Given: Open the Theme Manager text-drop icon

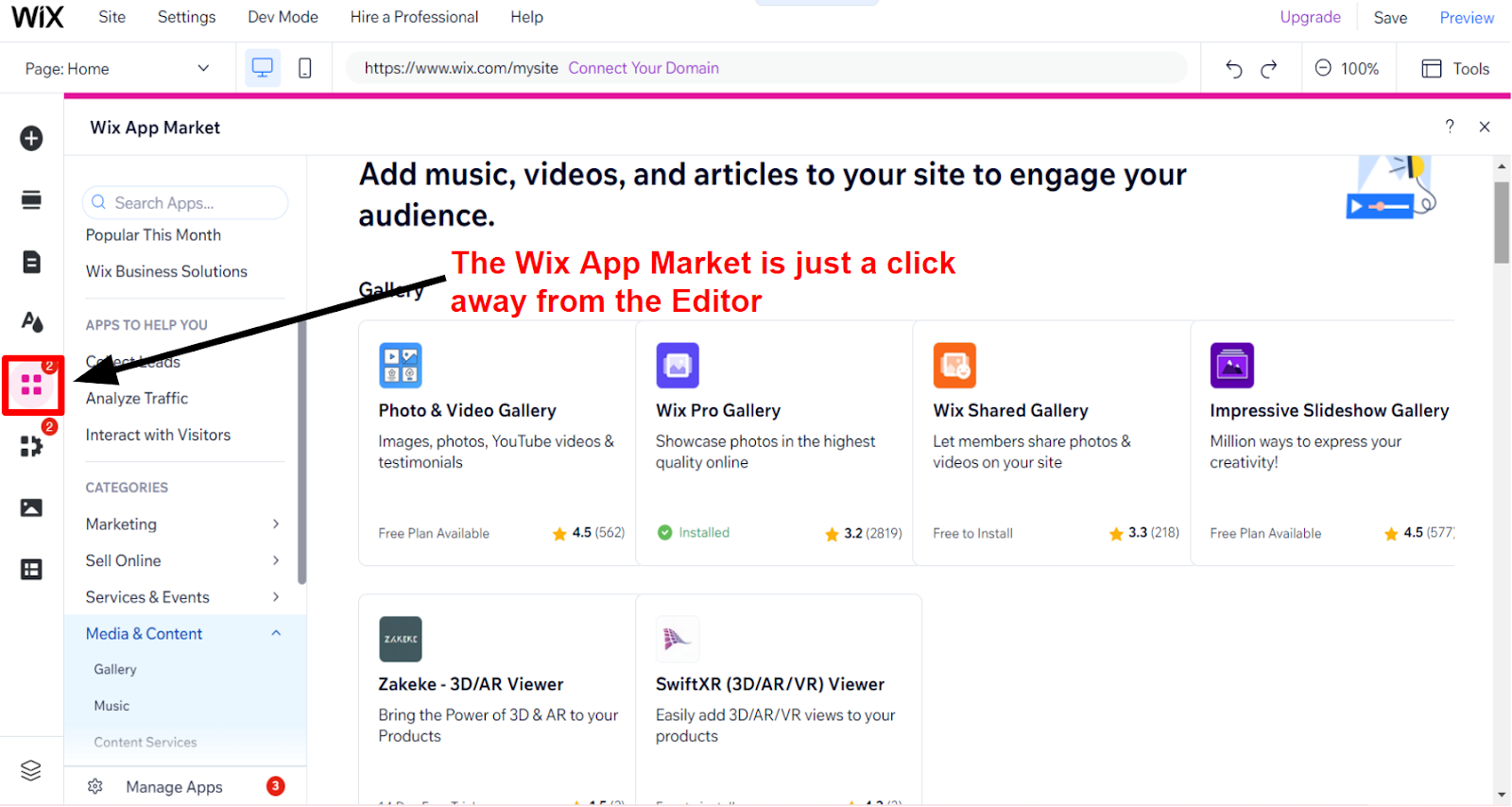Looking at the screenshot, I should tap(31, 322).
